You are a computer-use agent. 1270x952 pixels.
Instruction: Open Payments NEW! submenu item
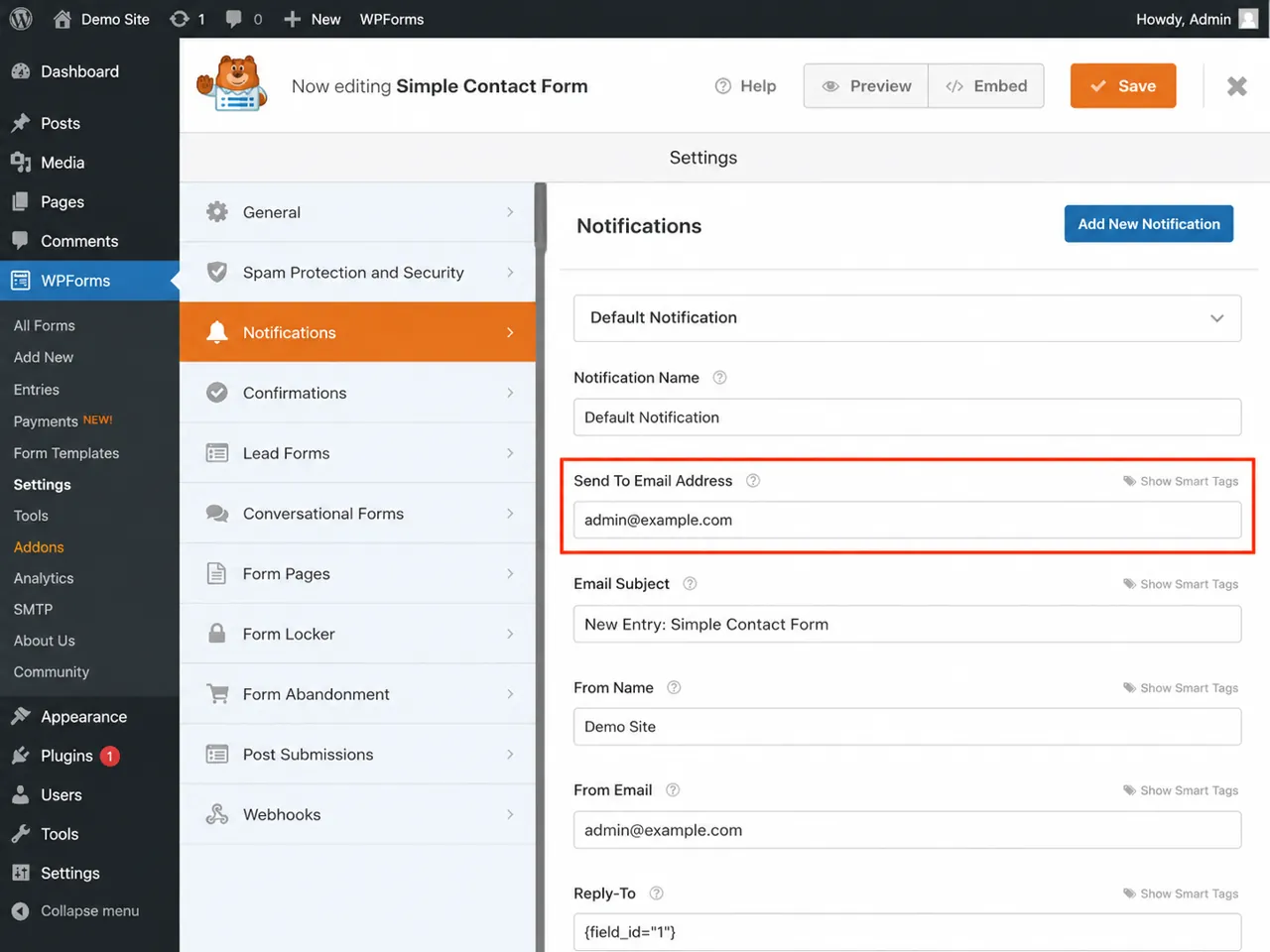[x=63, y=420]
